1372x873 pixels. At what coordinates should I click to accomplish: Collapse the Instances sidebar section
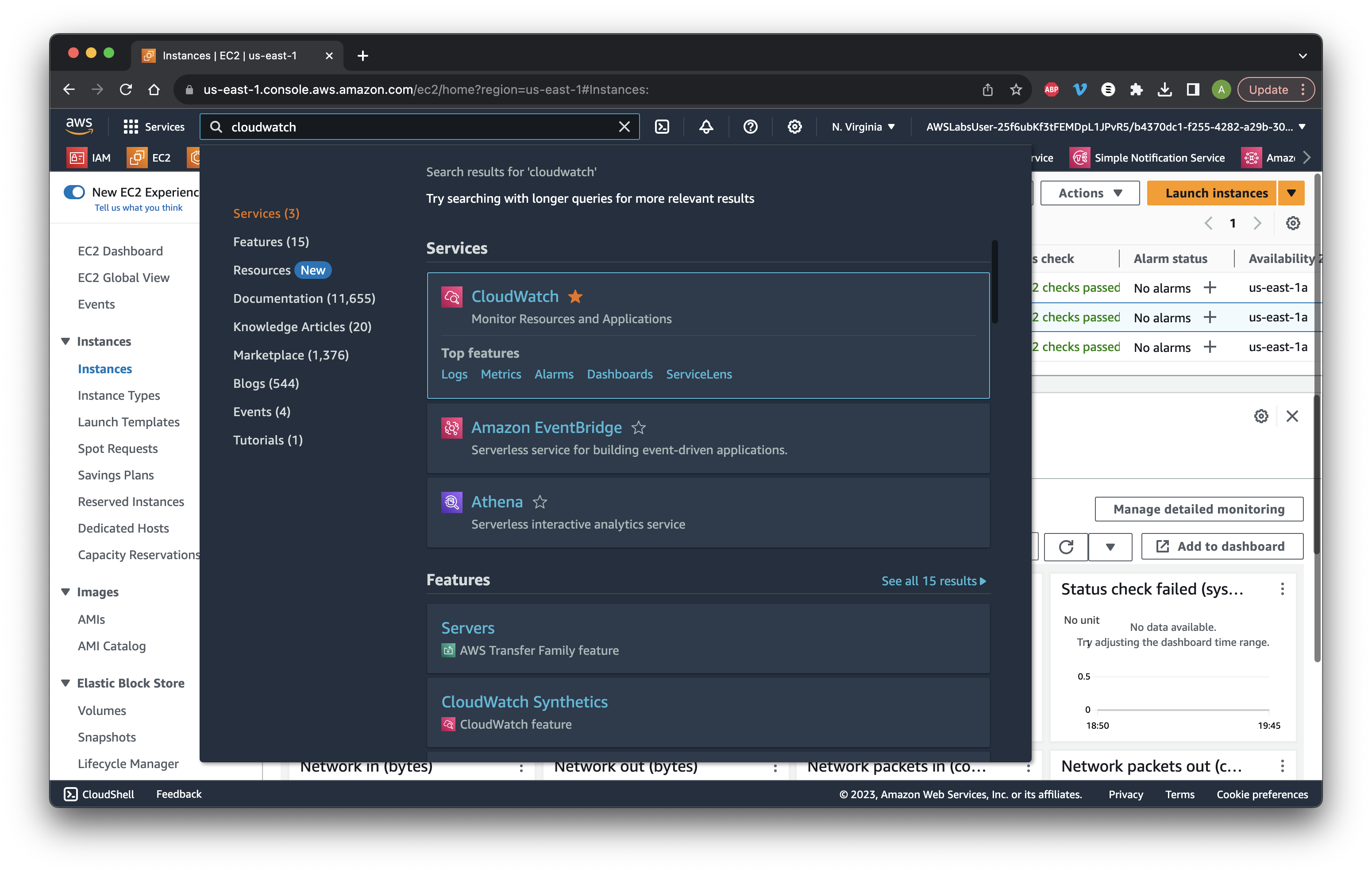click(66, 341)
